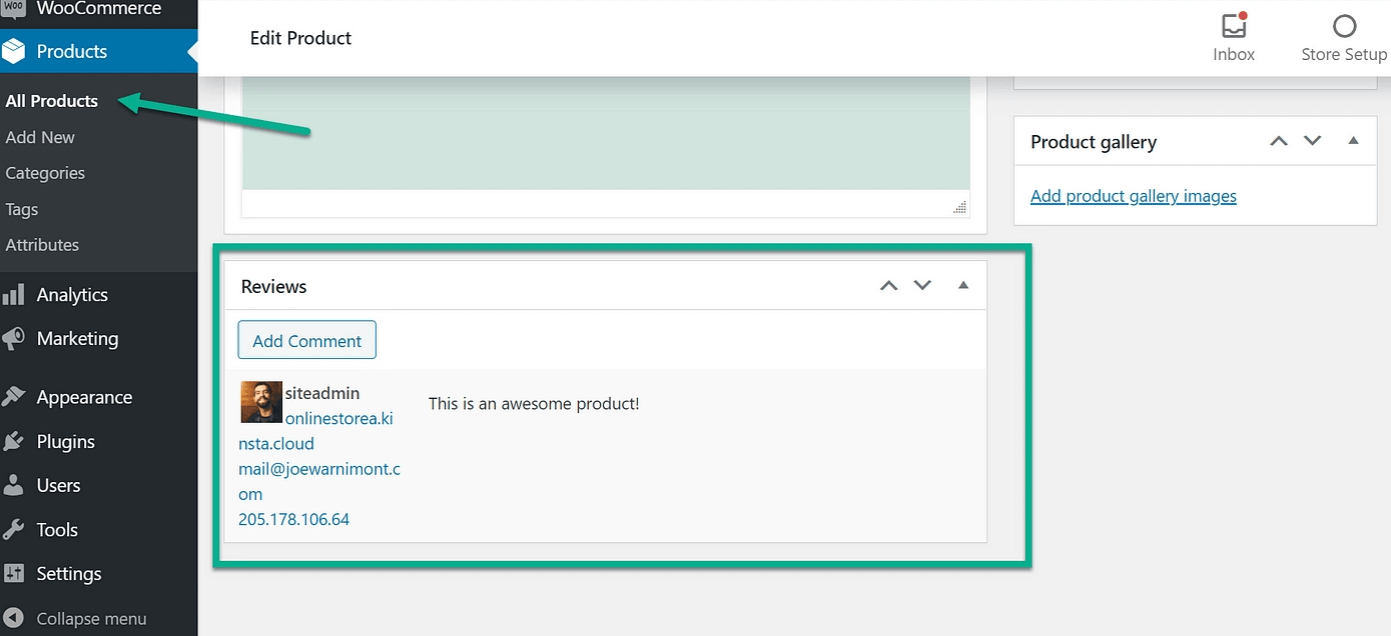Click the Appearance paintbrush icon

14,397
